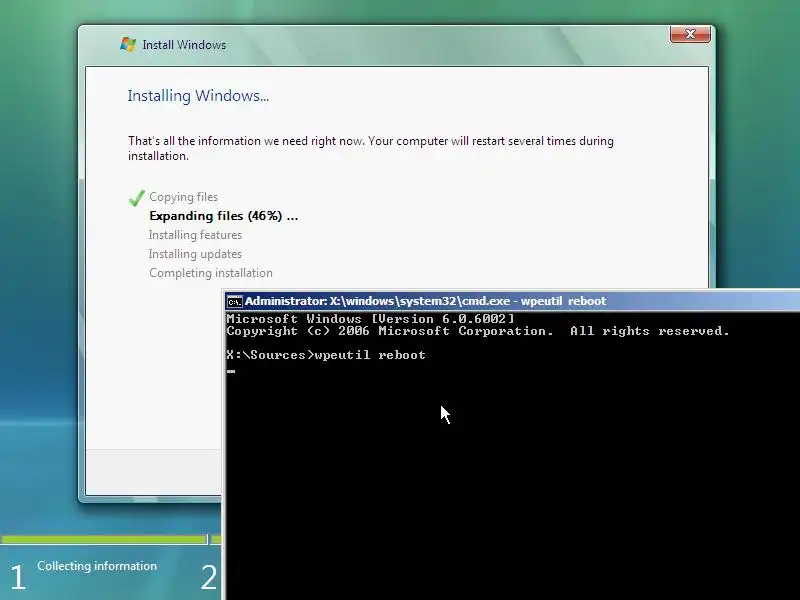Click the 'Copying files' step
Viewport: 800px width, 600px height.
tap(183, 197)
